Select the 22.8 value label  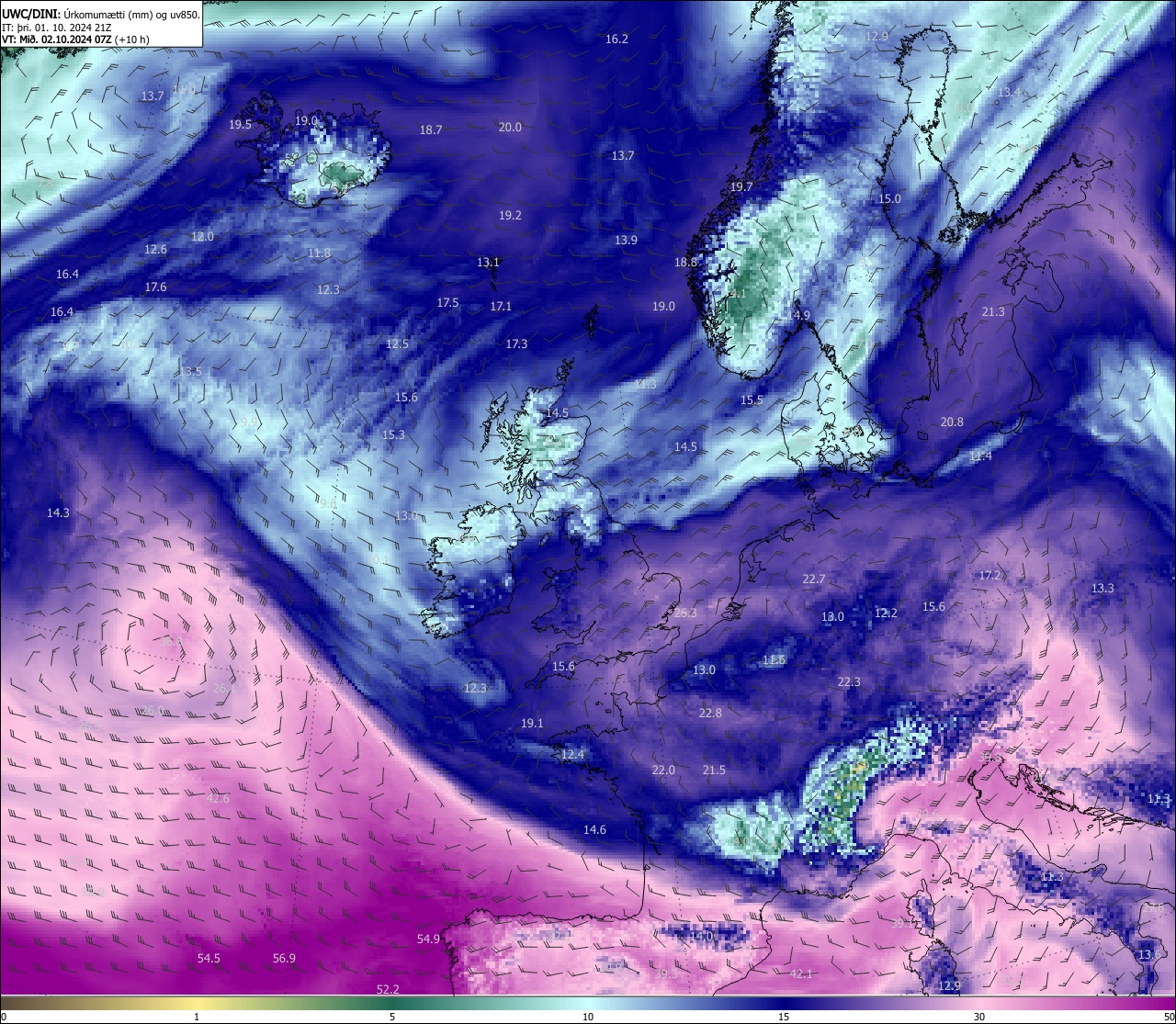click(x=710, y=714)
